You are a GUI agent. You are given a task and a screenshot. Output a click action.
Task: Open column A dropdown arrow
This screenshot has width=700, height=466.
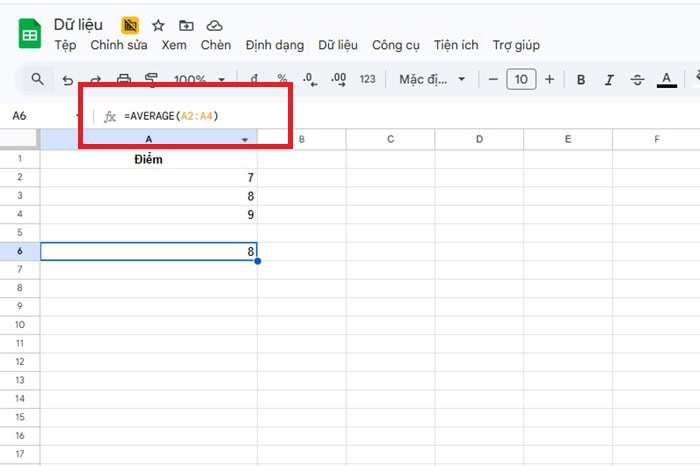click(x=246, y=140)
